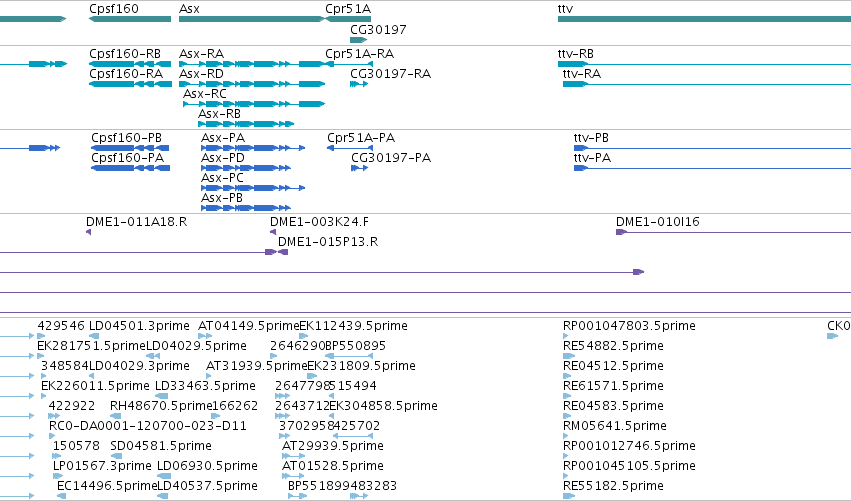Select EST AT01528.5prime
This screenshot has height=501, width=851.
point(333,467)
